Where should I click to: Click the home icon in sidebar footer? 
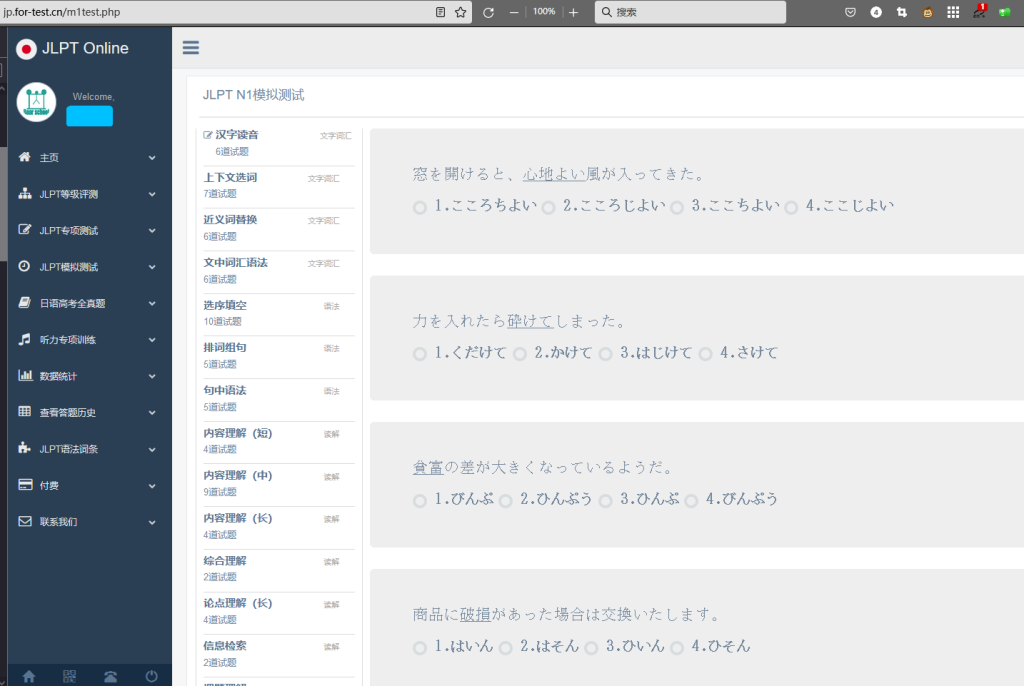point(29,676)
